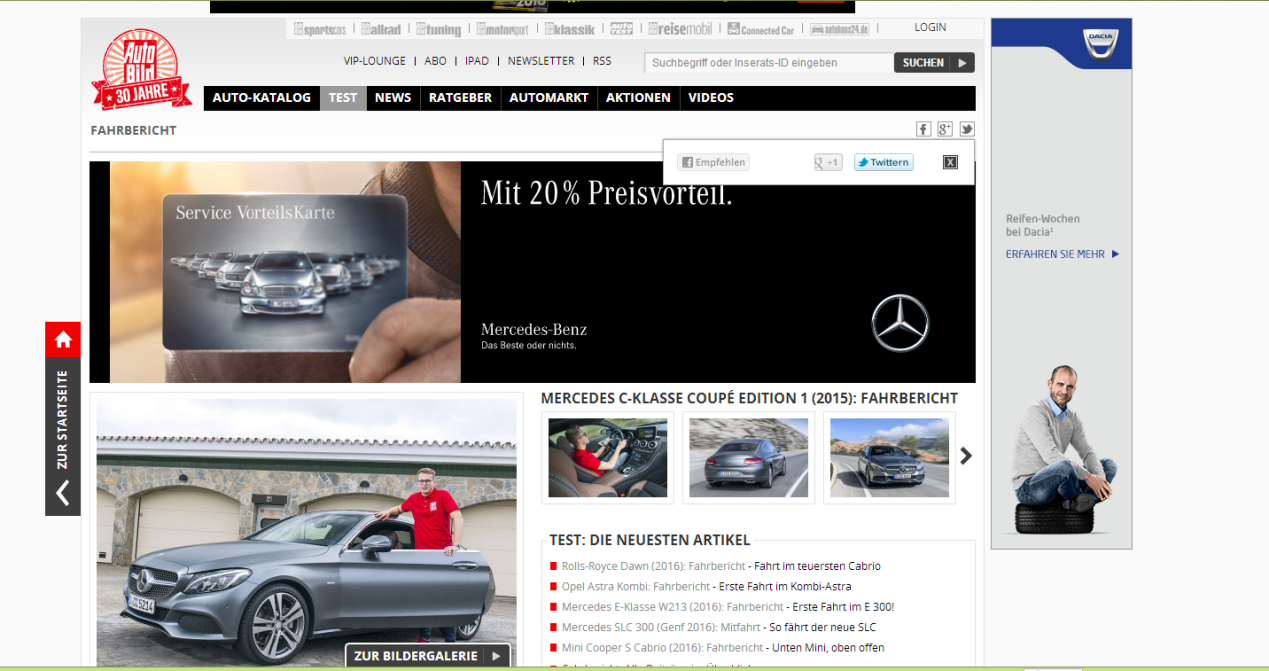Image resolution: width=1269 pixels, height=671 pixels.
Task: Open the Twitter share icon
Action: click(967, 129)
